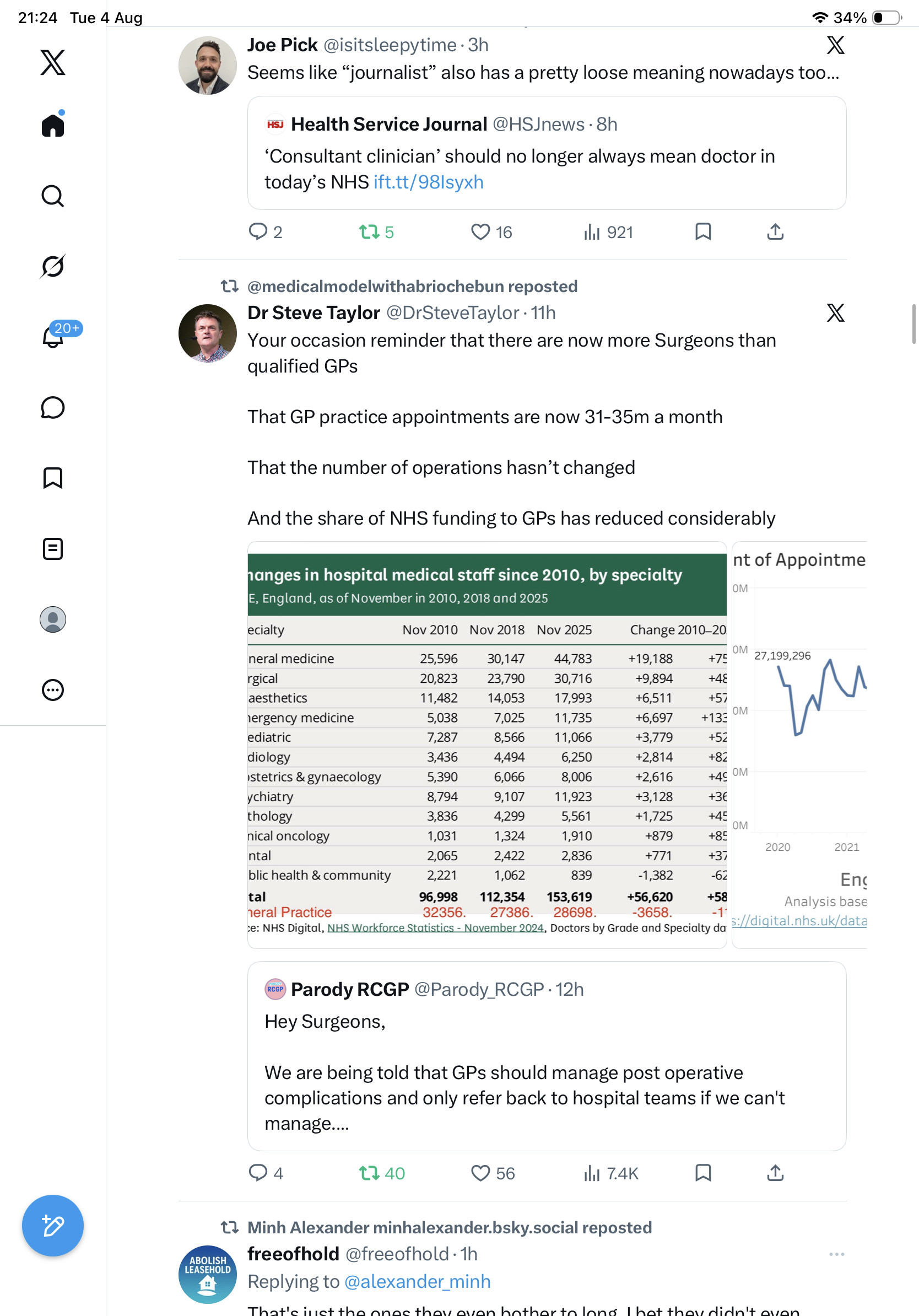Screen dimensions: 919x1316
Task: Repost Dr Steve Taylor's post showing 40
Action: pyautogui.click(x=382, y=1173)
